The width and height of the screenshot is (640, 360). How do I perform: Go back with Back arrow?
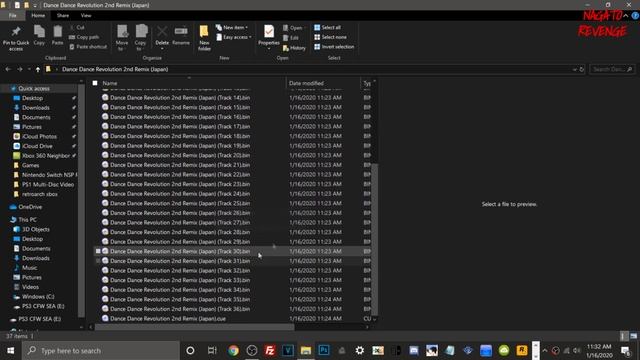point(8,69)
